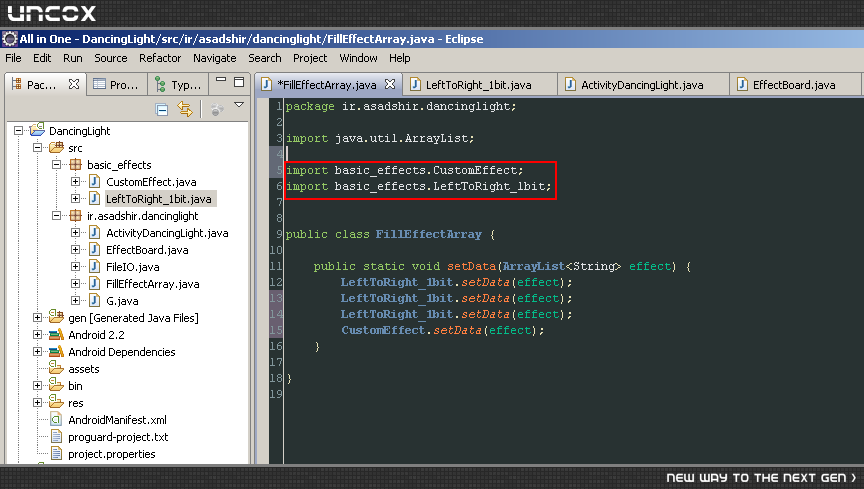Image resolution: width=864 pixels, height=489 pixels.
Task: Click the gen folder icon
Action: click(x=56, y=317)
